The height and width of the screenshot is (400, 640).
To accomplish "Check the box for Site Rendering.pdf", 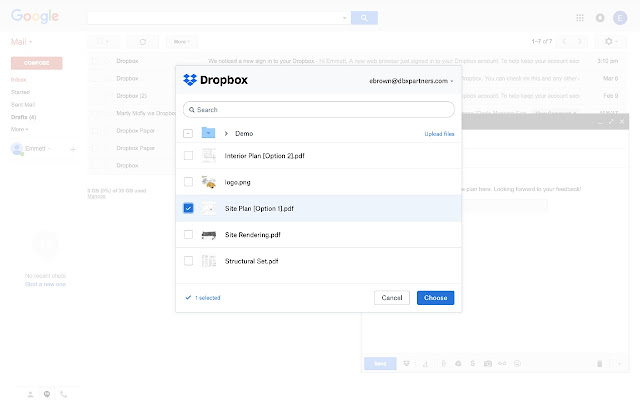I will (188, 234).
